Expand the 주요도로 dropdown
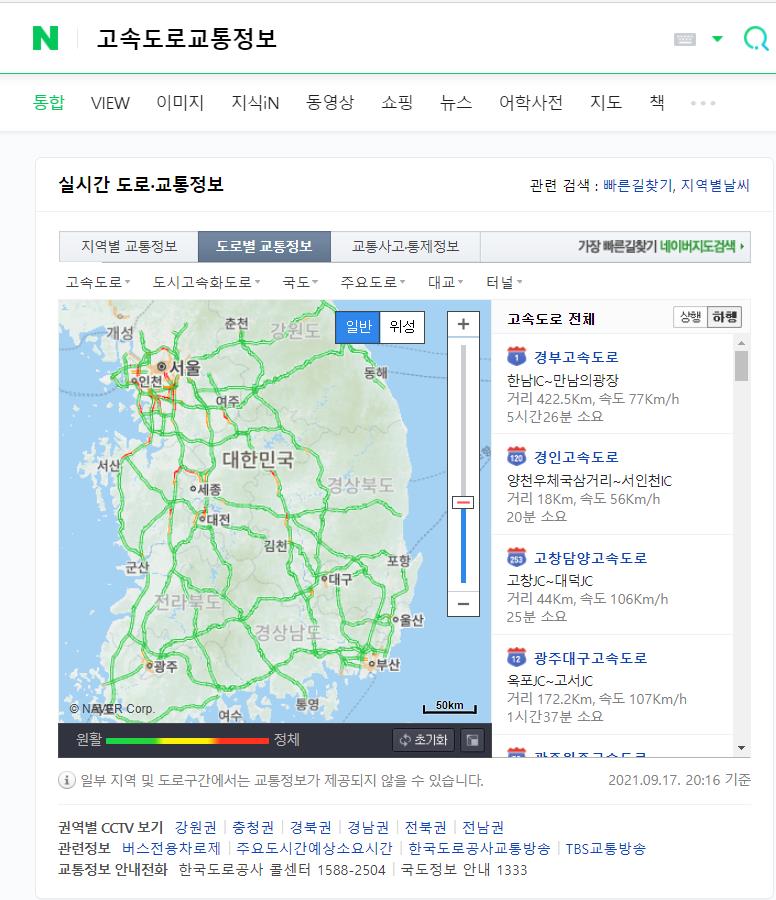 [x=373, y=282]
